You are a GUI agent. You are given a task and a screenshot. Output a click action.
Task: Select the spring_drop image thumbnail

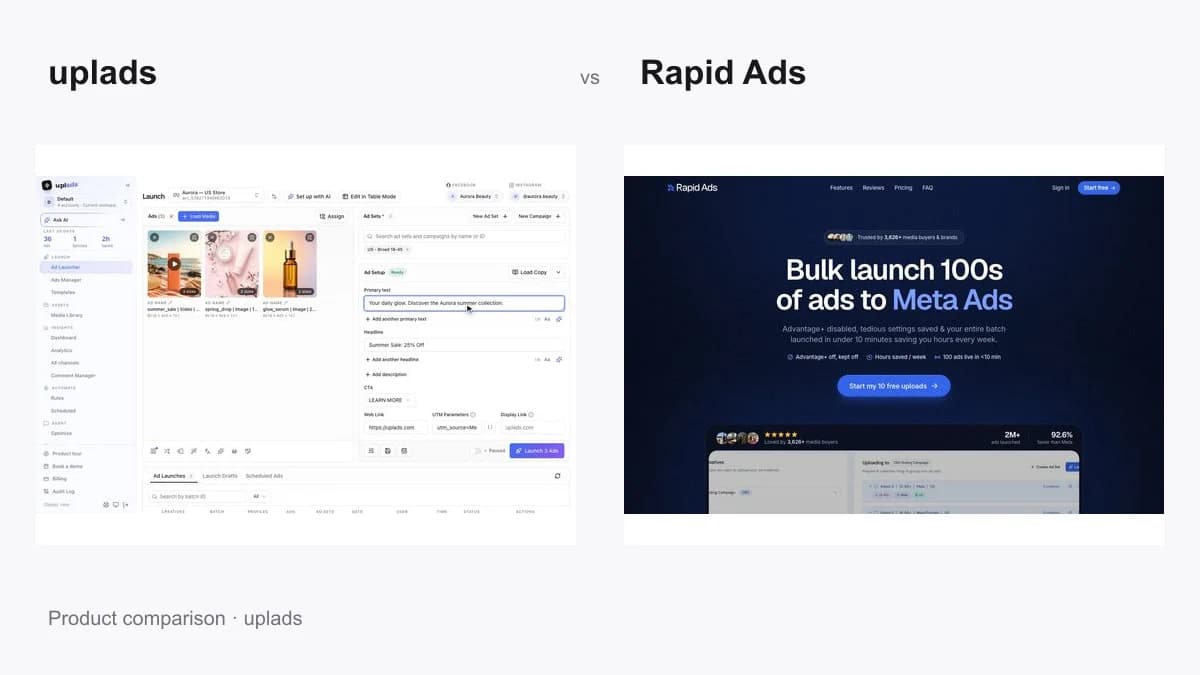(232, 264)
